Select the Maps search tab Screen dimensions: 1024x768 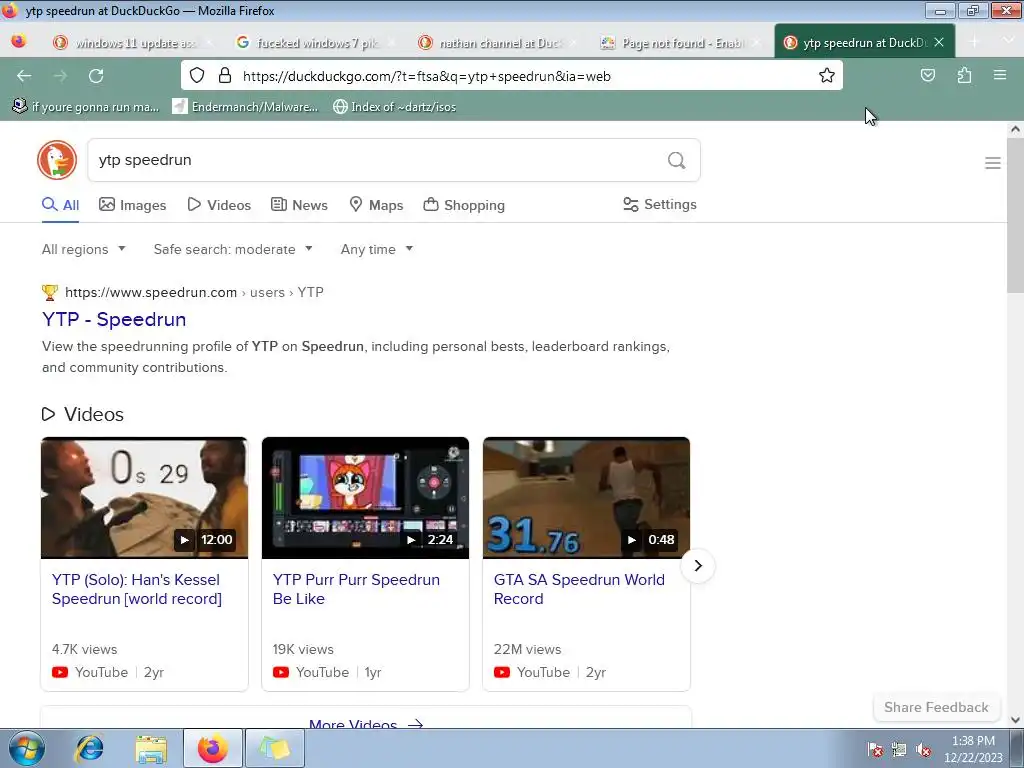376,205
